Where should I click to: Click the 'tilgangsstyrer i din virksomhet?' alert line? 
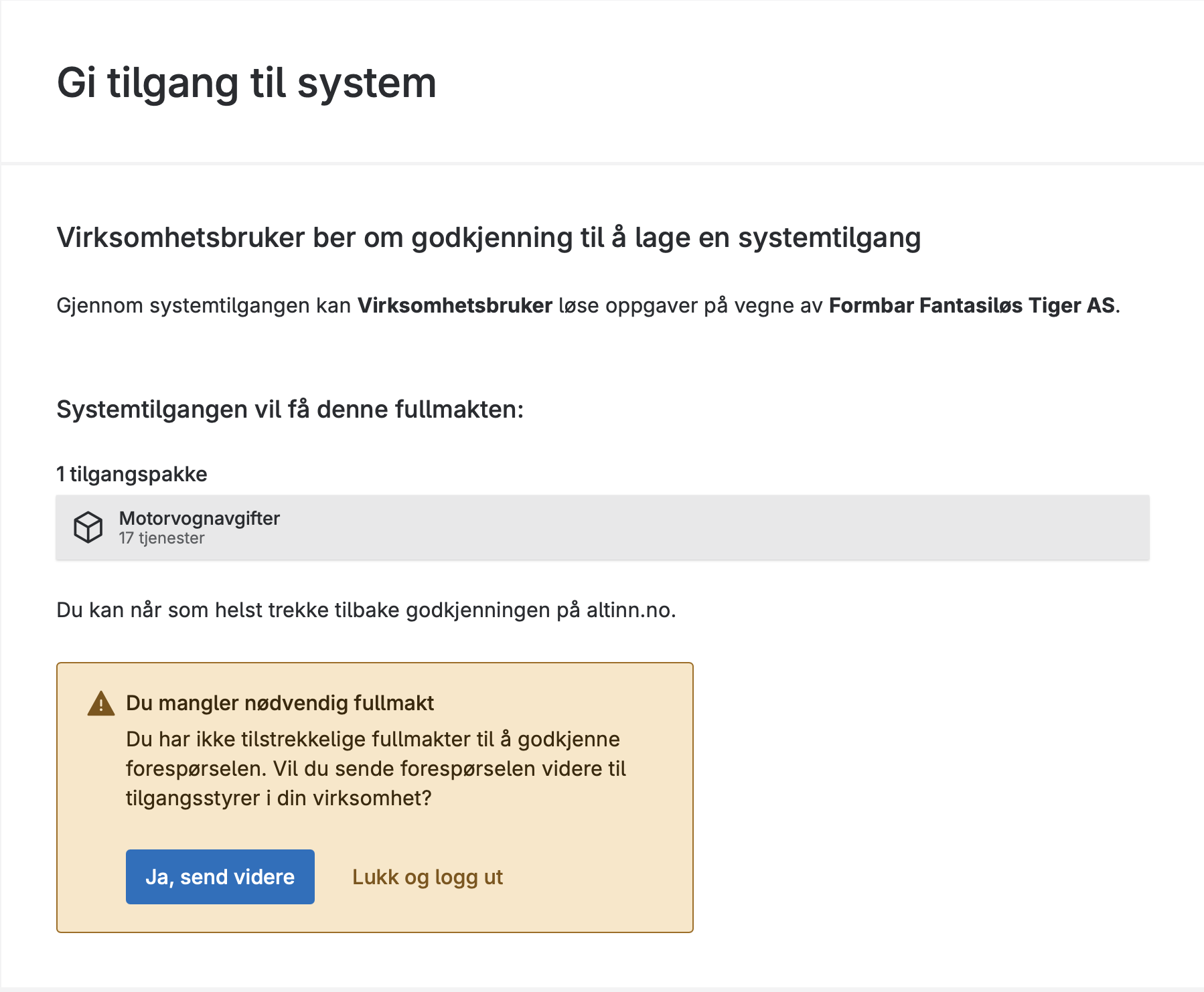pos(279,798)
